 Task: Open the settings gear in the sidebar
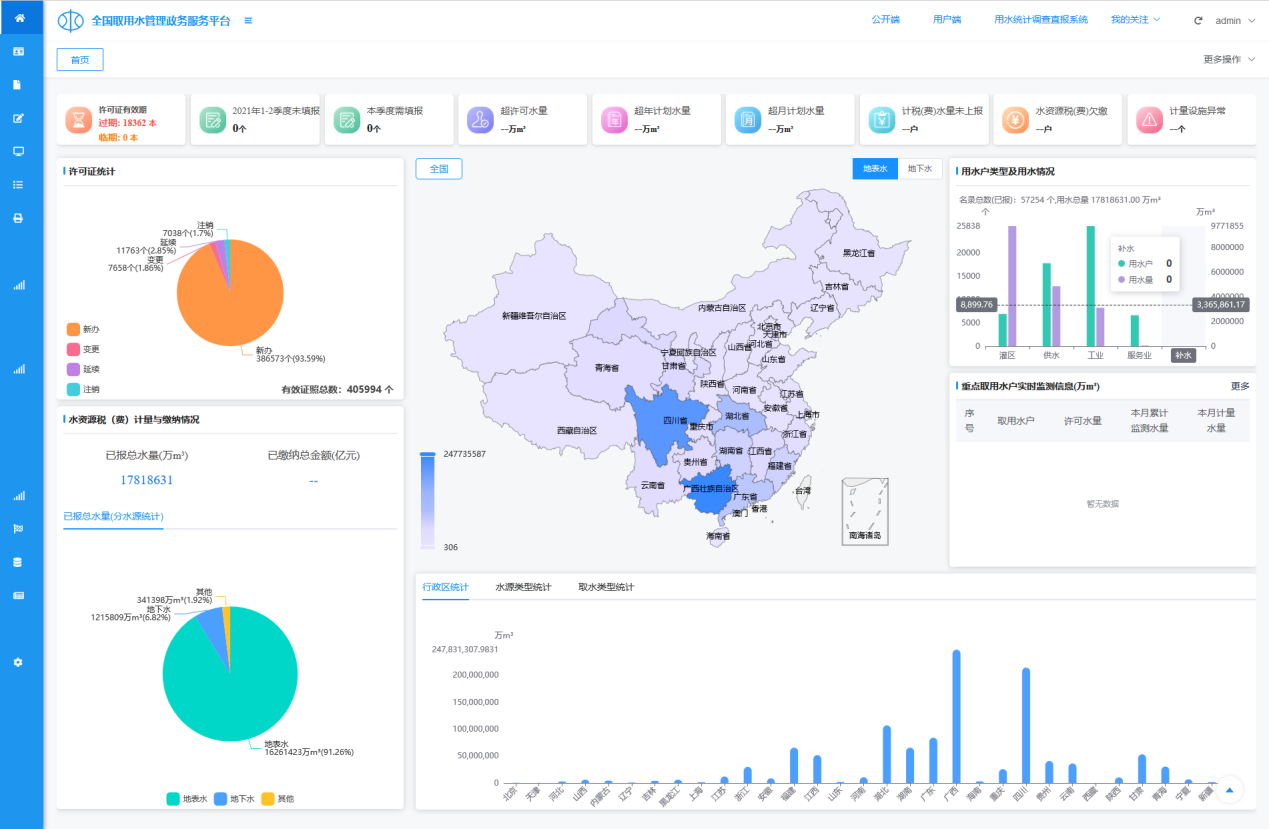[18, 662]
